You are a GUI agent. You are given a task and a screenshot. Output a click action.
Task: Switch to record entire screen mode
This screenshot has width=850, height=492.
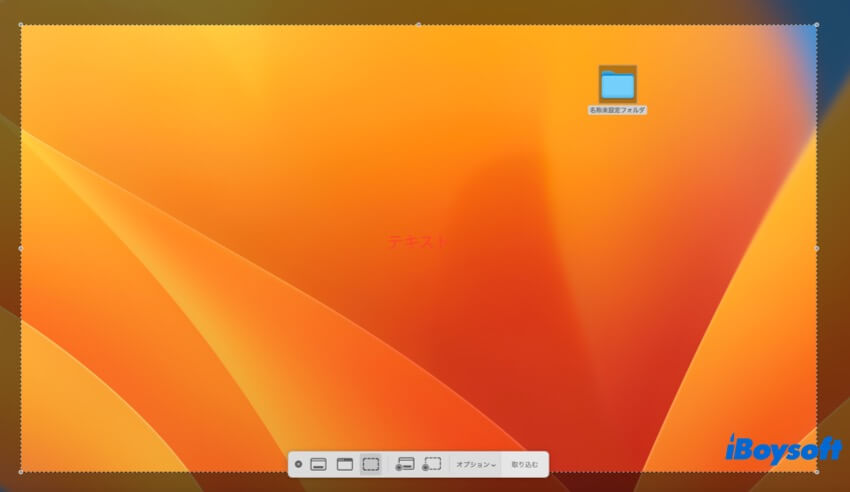pos(405,464)
